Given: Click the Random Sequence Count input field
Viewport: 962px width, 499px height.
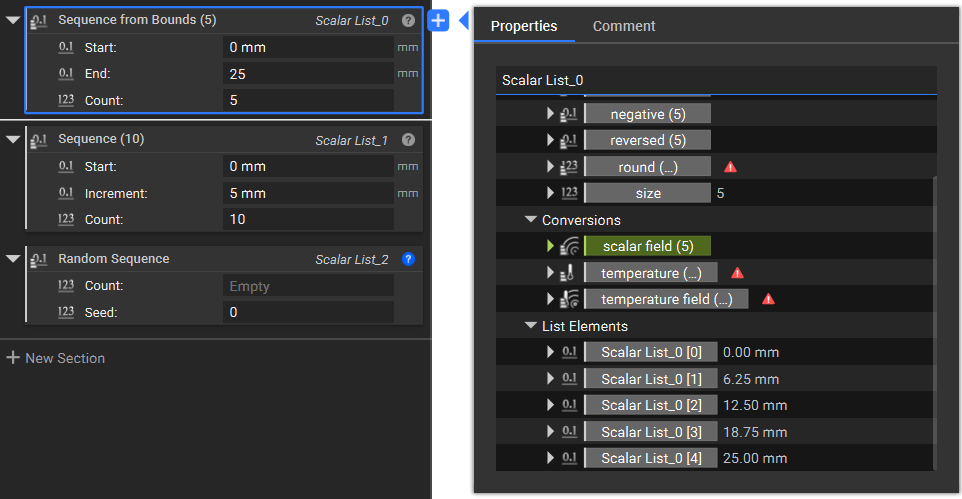Looking at the screenshot, I should (307, 286).
